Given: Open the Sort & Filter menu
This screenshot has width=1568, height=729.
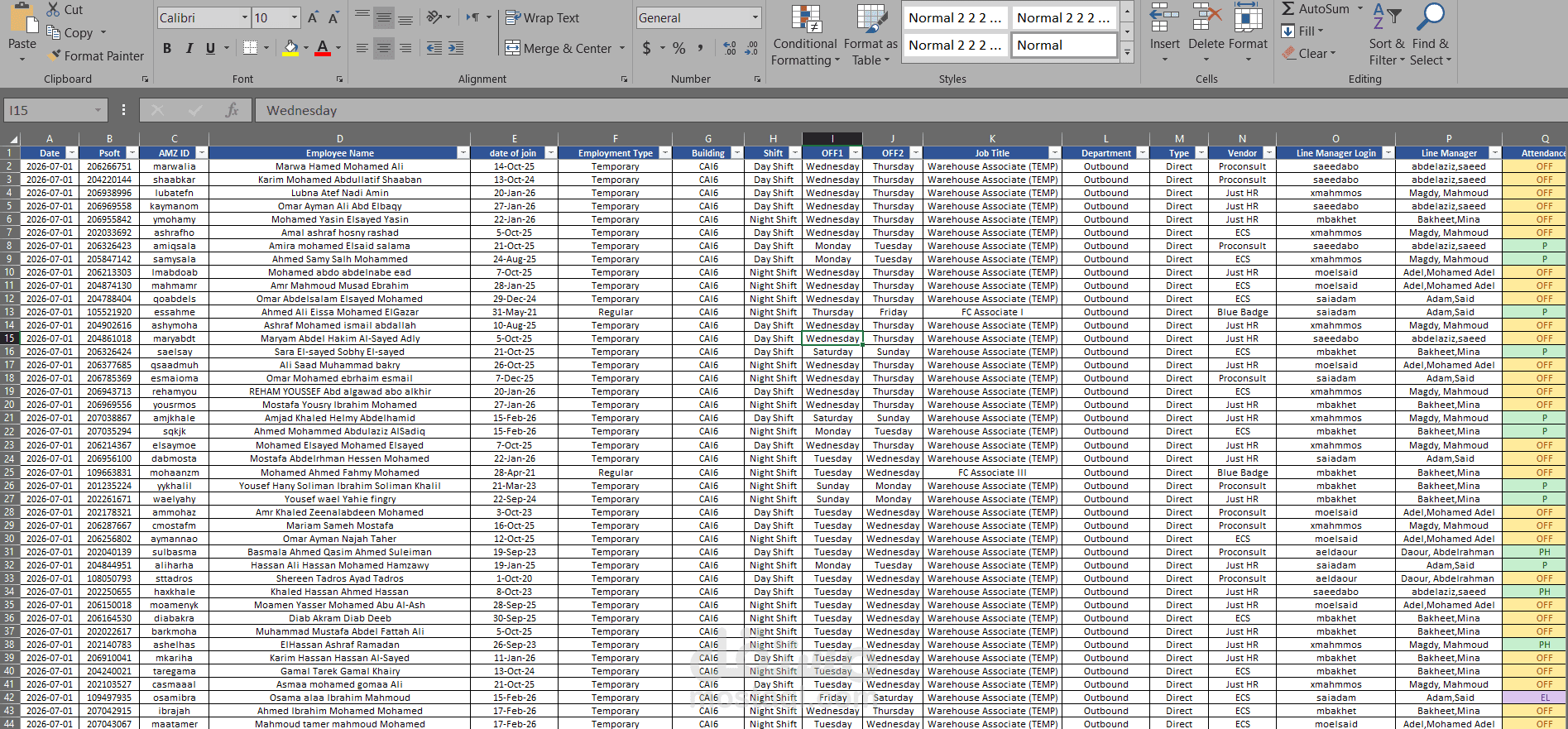Looking at the screenshot, I should tap(1387, 36).
